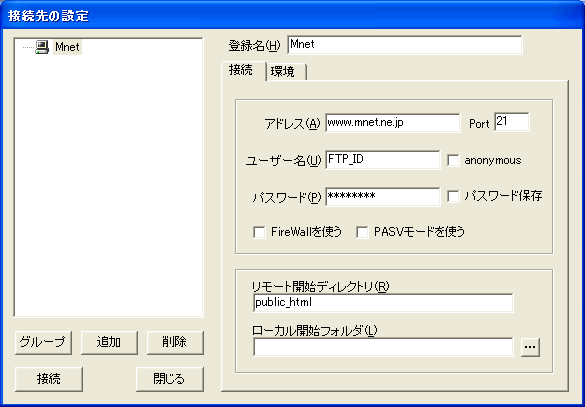This screenshot has width=585, height=407.
Task: Click the リモート開始ディレクトリ field with public_html
Action: pos(383,303)
